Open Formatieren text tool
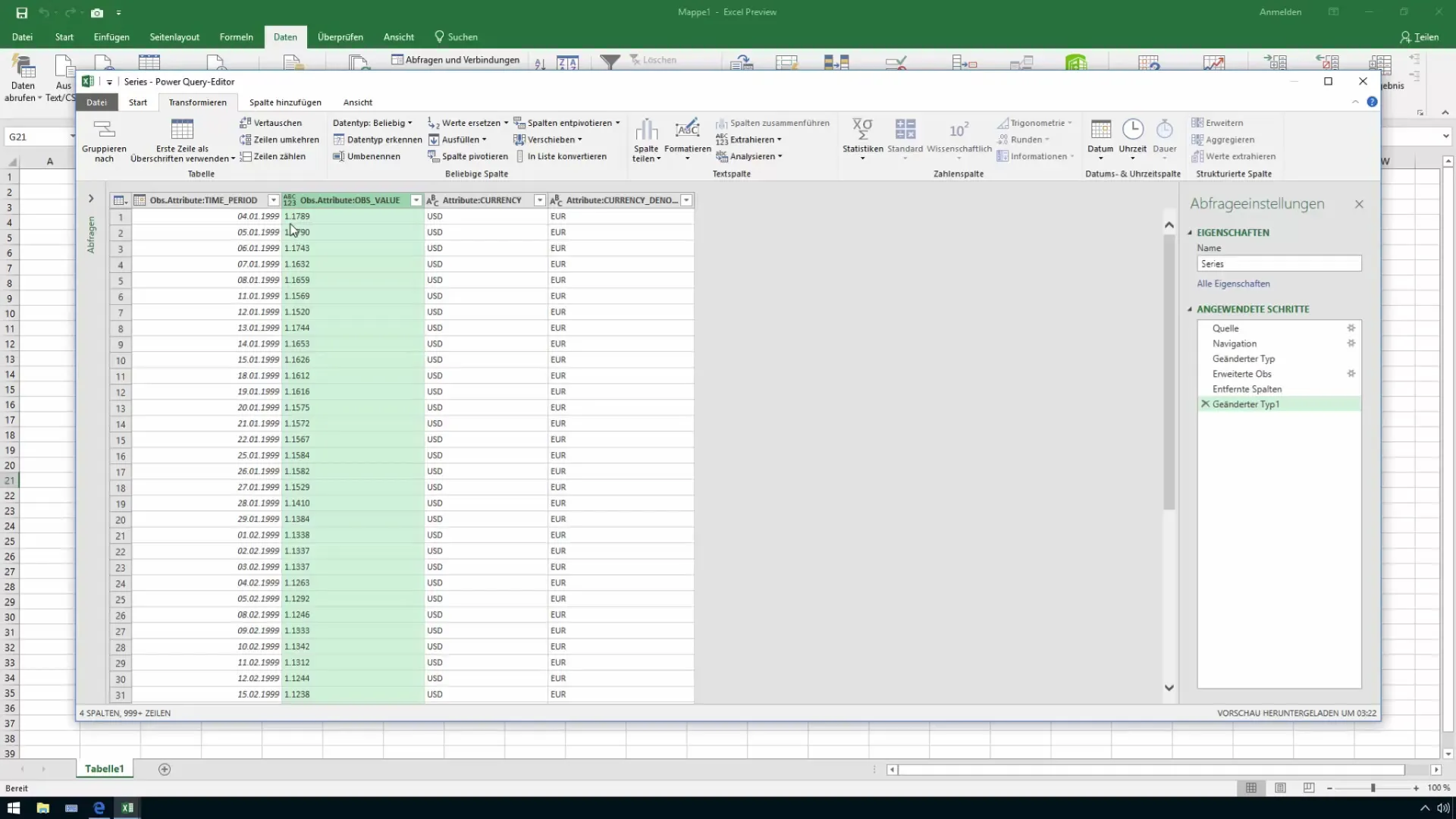Viewport: 1456px width, 819px height. [x=687, y=140]
